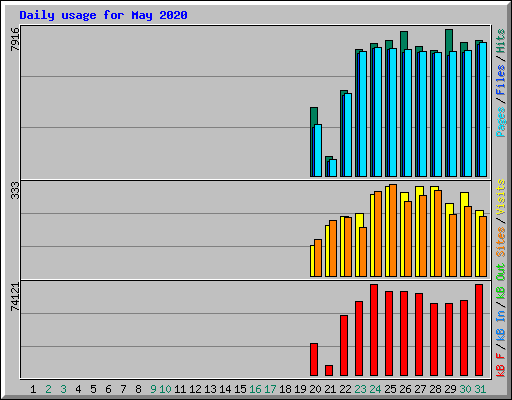Click day label 26 on the x-axis
512x400 pixels.
[405, 389]
